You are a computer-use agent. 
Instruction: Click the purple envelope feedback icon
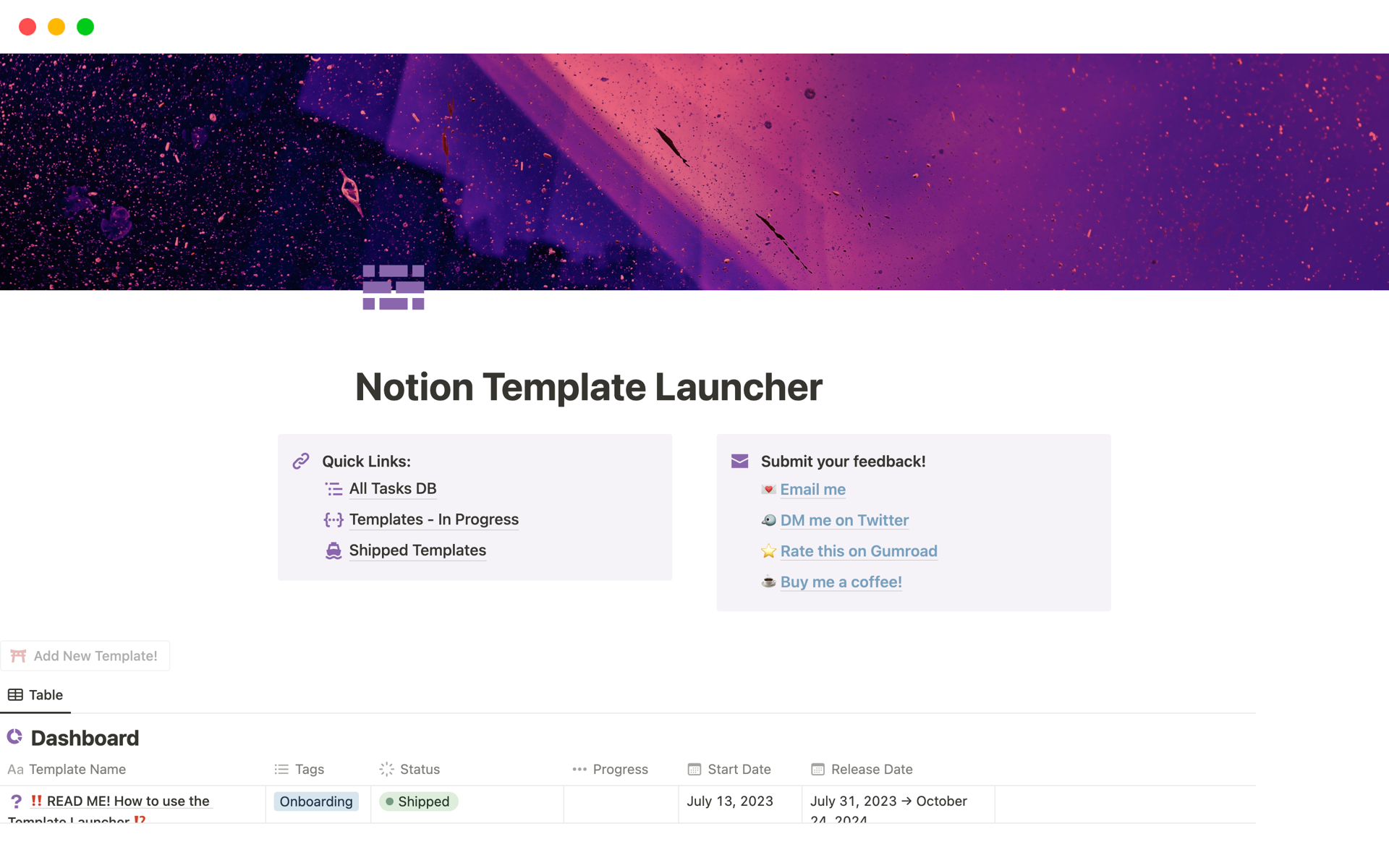[x=739, y=461]
